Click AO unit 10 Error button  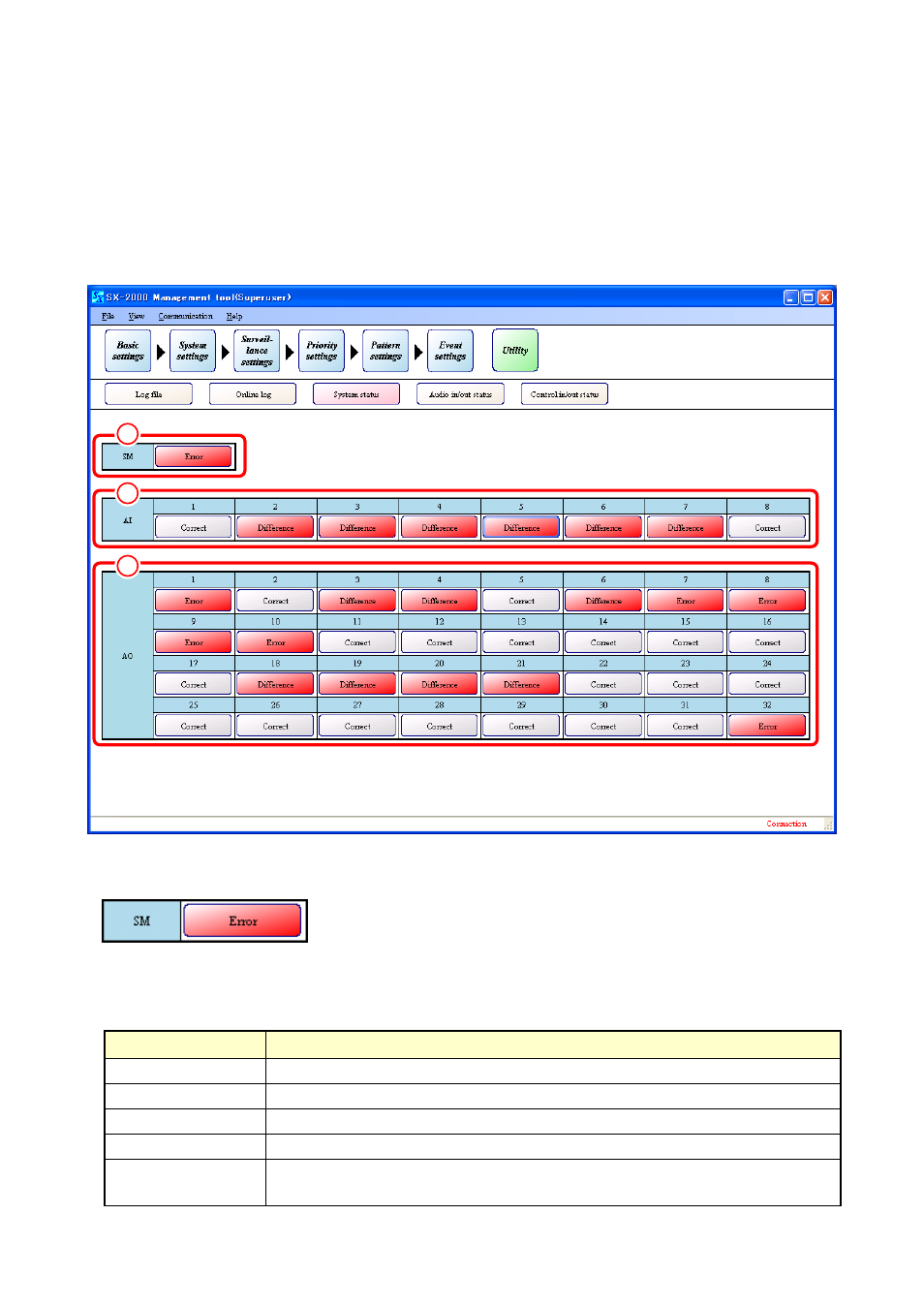coord(276,642)
